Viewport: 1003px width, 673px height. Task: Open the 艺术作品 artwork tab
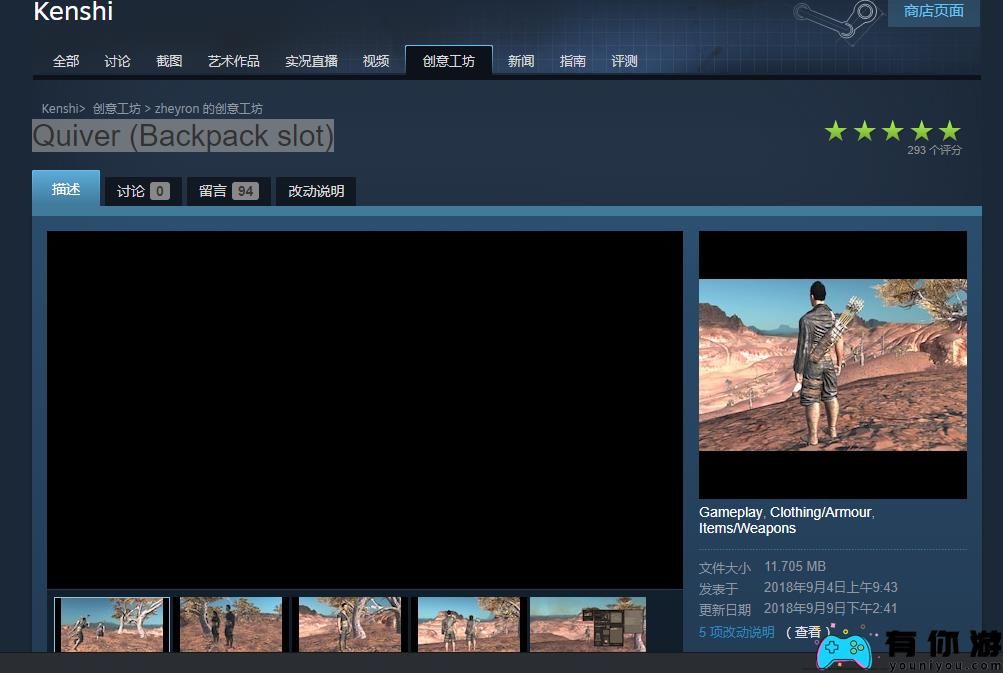tap(233, 61)
